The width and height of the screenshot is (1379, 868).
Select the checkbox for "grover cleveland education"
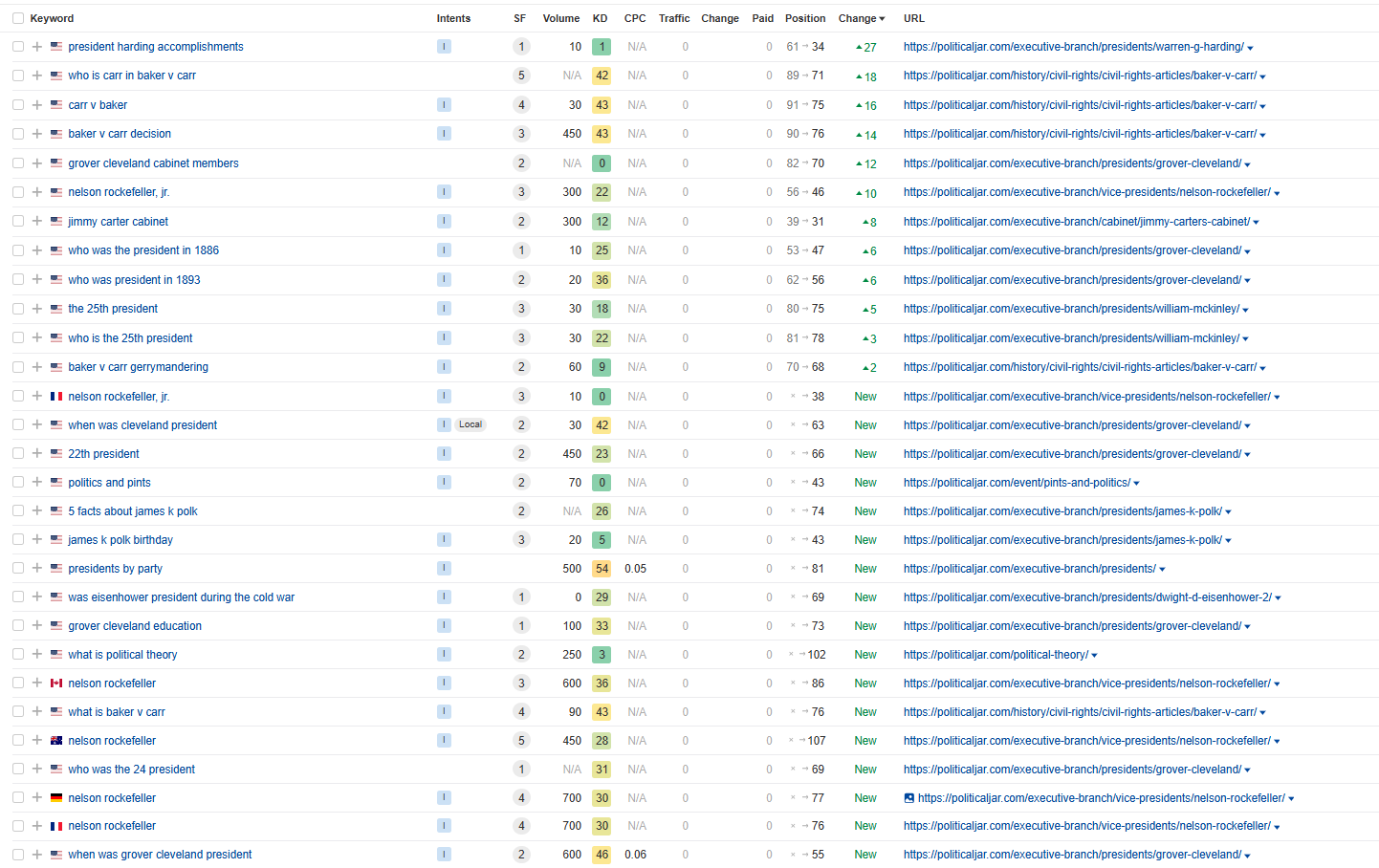(x=18, y=626)
